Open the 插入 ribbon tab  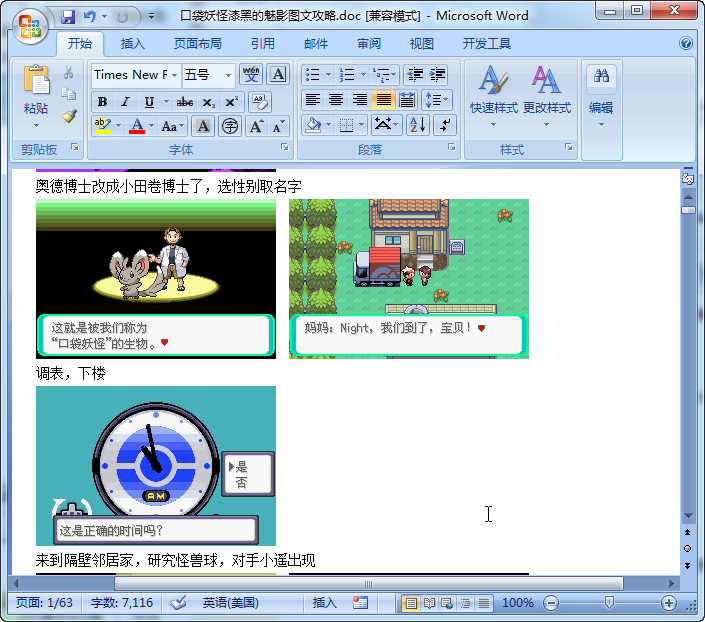pos(133,44)
